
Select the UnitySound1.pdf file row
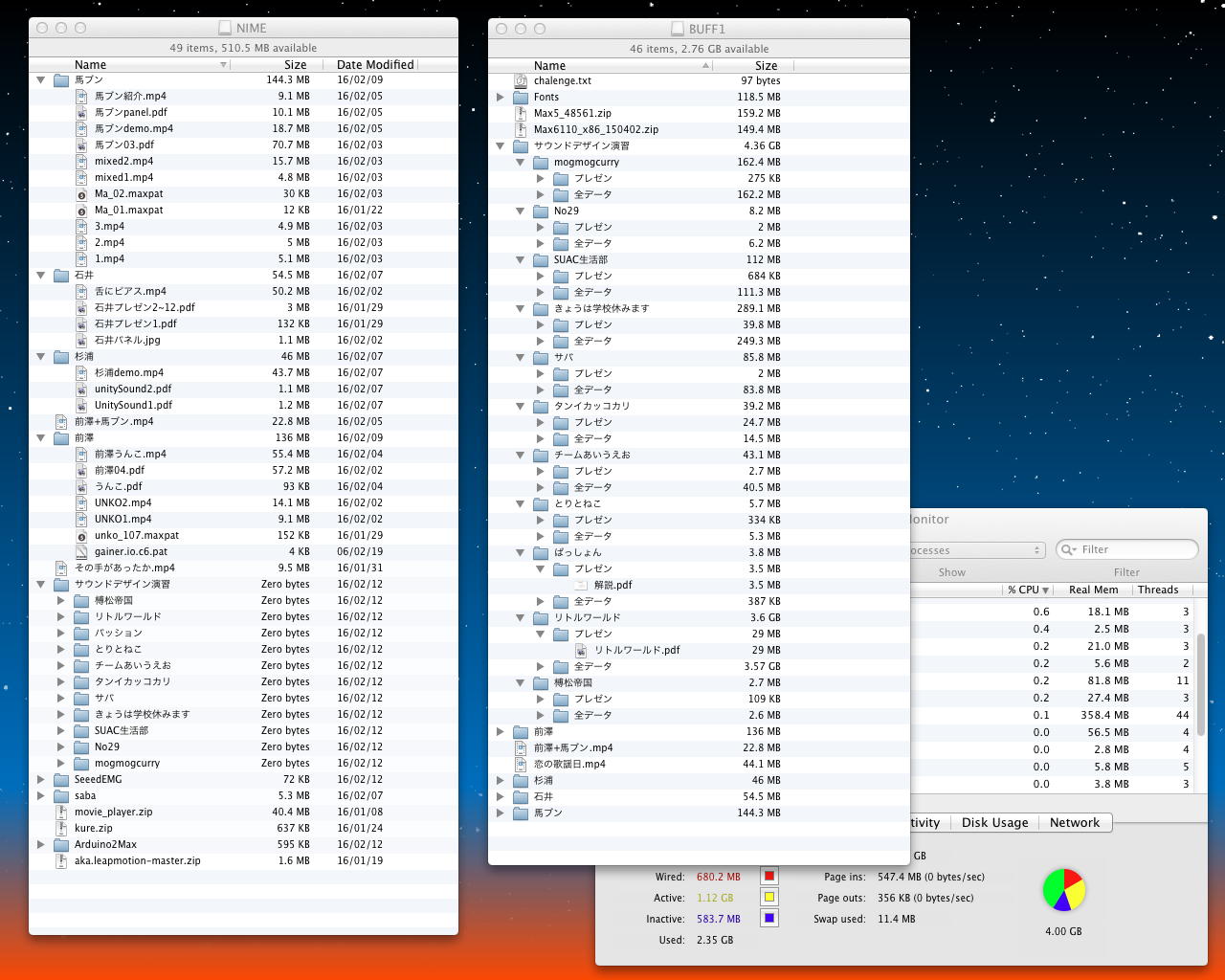coord(243,405)
